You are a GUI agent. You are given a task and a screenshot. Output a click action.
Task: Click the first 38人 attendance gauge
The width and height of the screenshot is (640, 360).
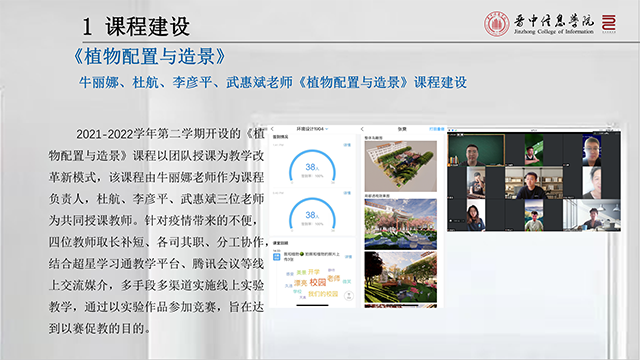(x=312, y=167)
